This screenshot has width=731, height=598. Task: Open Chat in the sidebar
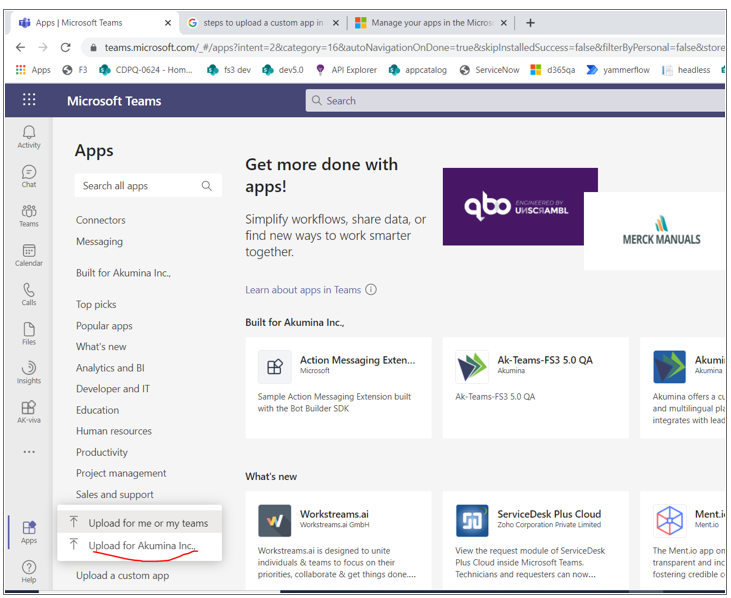tap(29, 176)
